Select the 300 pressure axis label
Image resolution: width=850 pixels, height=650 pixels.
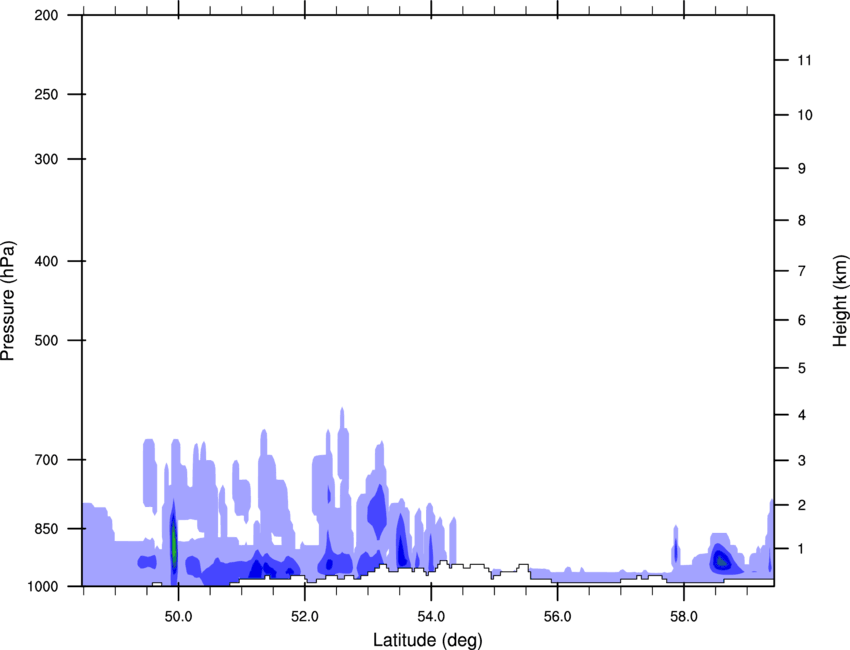[46, 159]
